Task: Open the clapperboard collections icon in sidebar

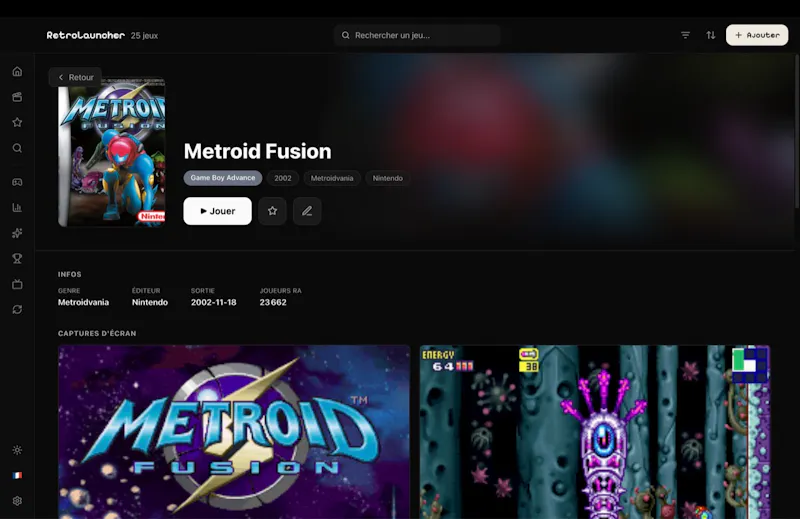Action: [17, 97]
